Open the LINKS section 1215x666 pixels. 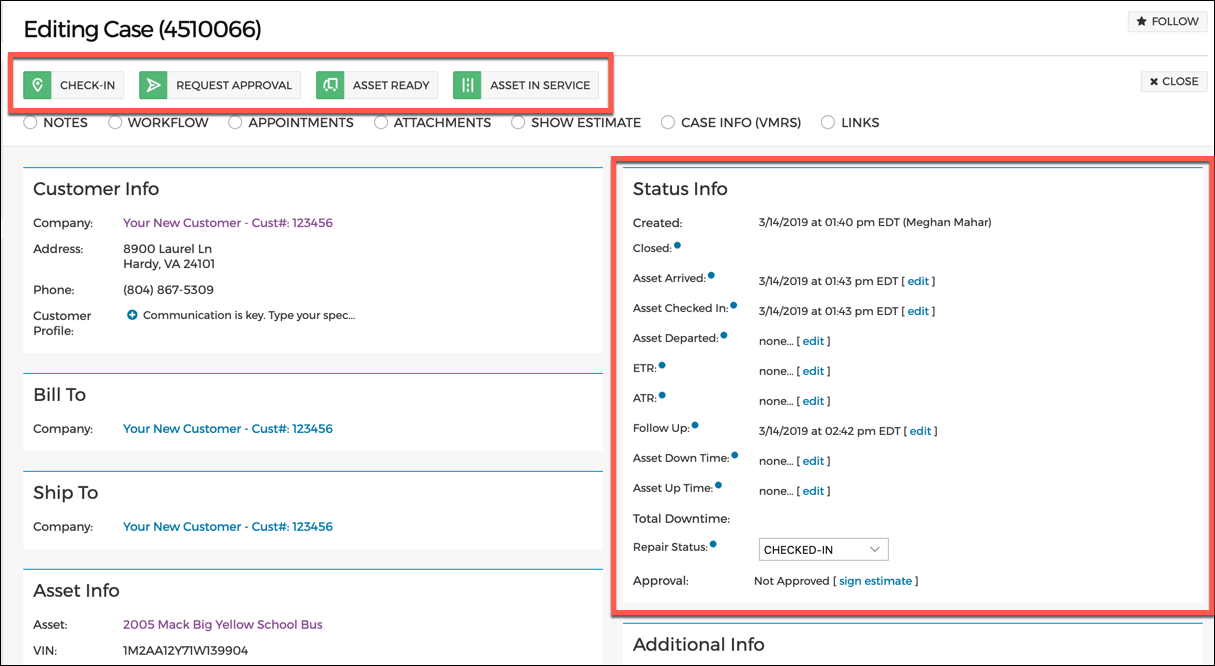tap(828, 122)
